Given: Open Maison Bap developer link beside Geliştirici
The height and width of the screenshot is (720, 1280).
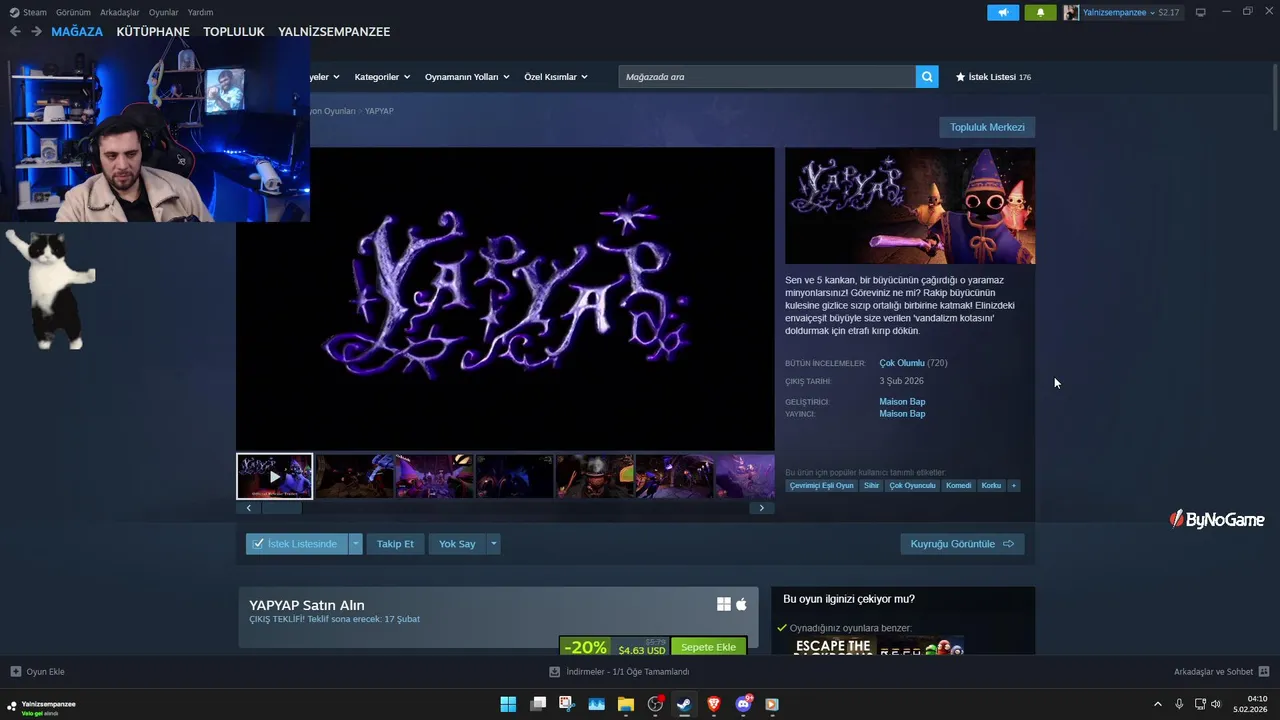Looking at the screenshot, I should click(902, 402).
